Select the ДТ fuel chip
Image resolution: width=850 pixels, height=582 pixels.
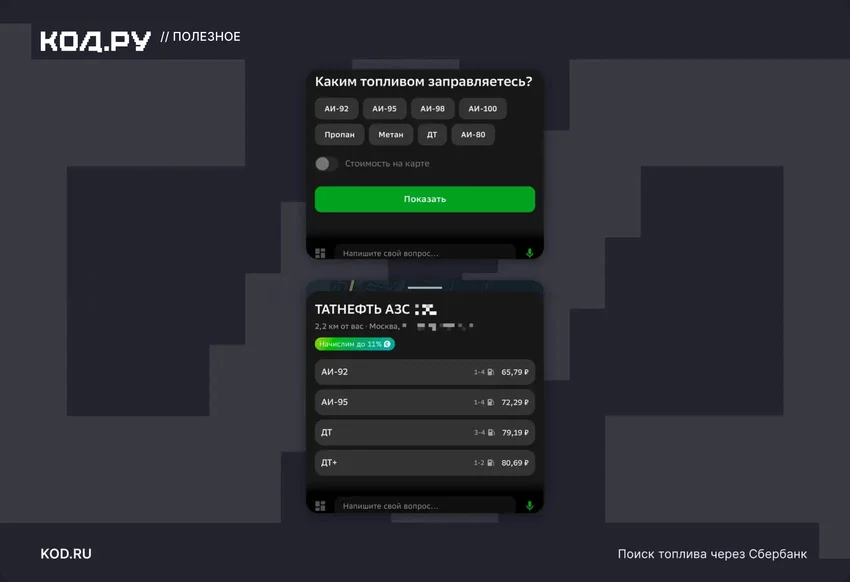432,134
